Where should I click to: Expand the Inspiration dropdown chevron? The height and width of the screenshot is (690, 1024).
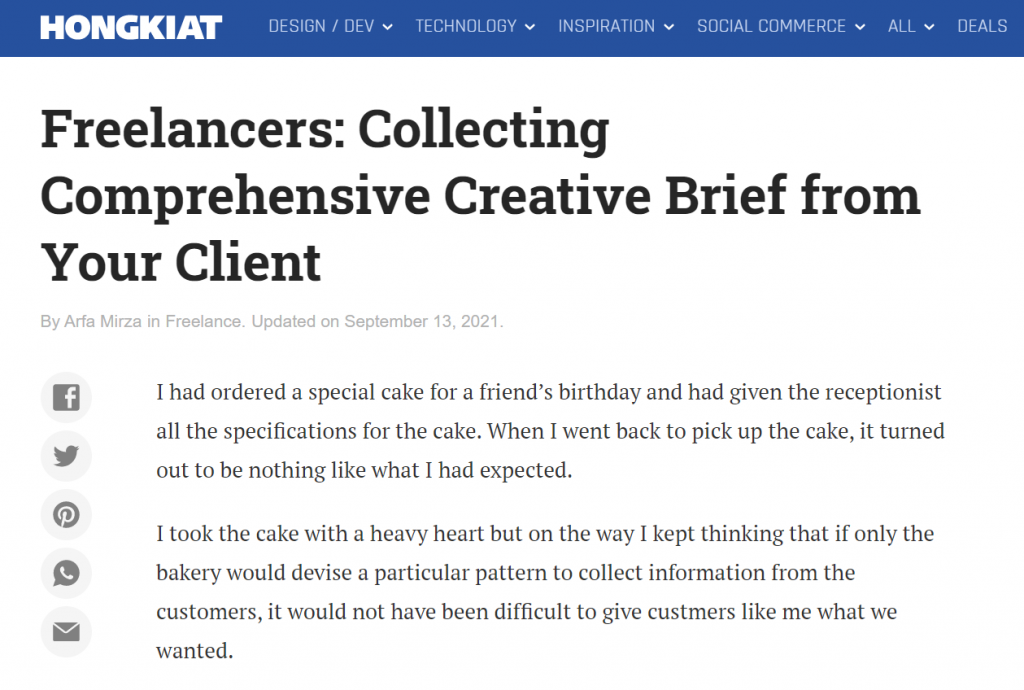tap(669, 27)
